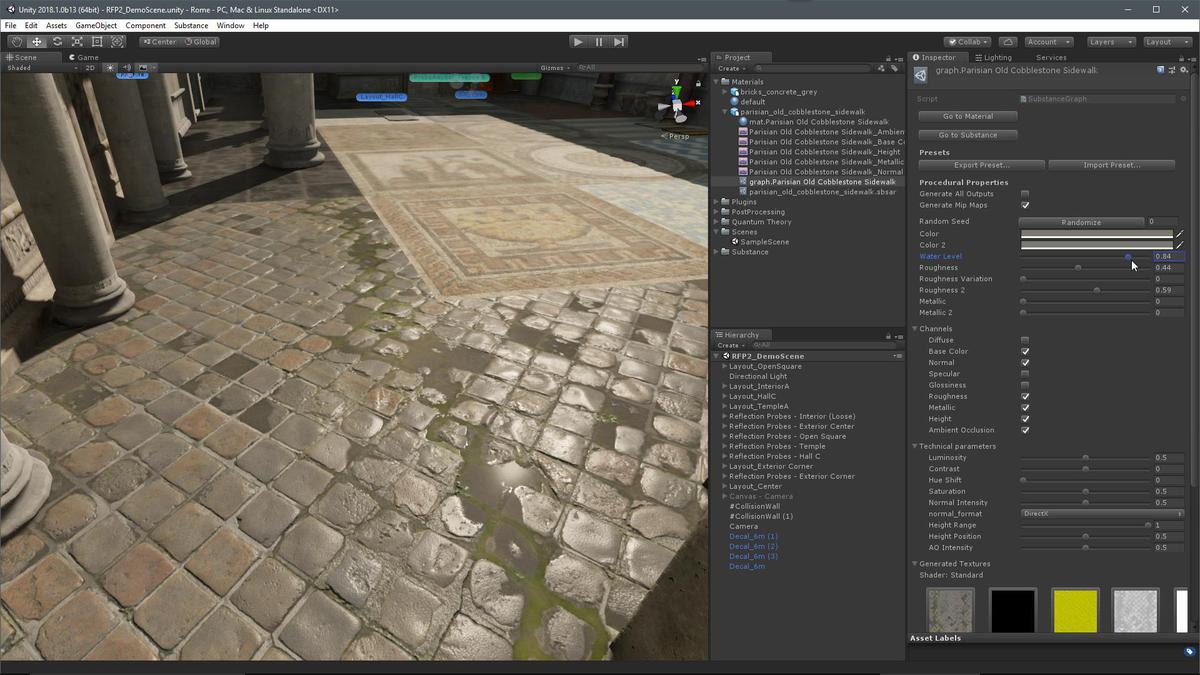Collapse the Technical parameters section

[915, 446]
